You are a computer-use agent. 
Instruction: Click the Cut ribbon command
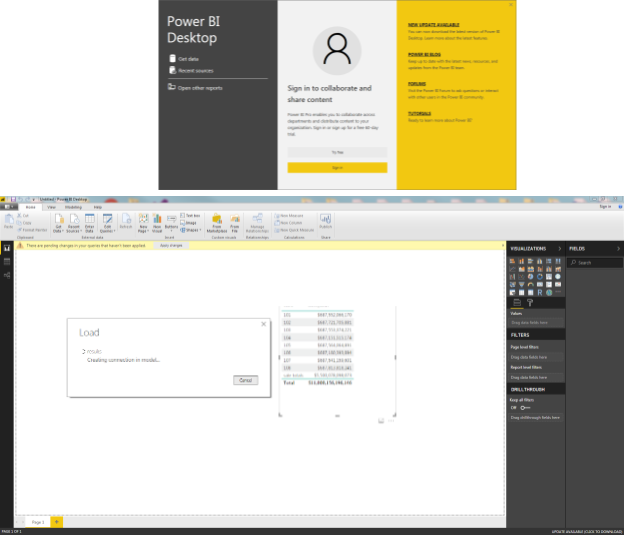[x=23, y=215]
